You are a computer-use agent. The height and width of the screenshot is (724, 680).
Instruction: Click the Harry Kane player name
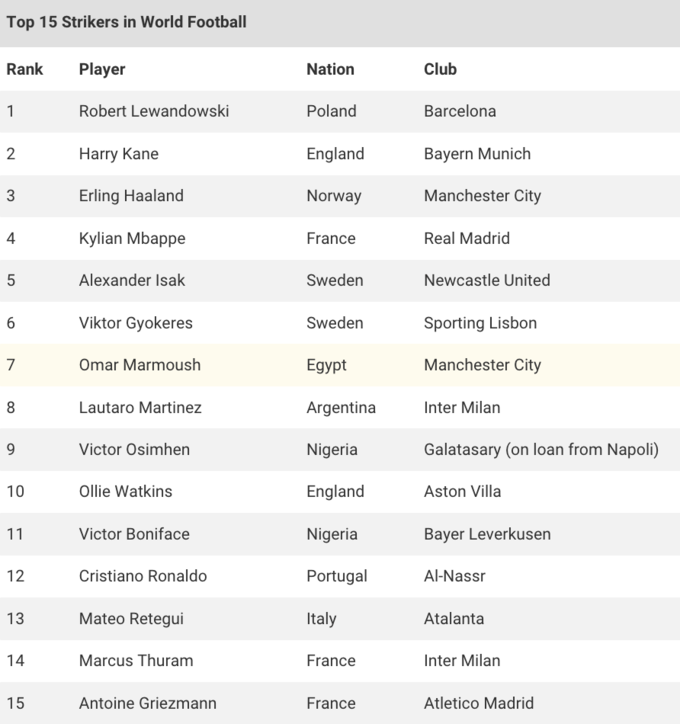tap(118, 154)
